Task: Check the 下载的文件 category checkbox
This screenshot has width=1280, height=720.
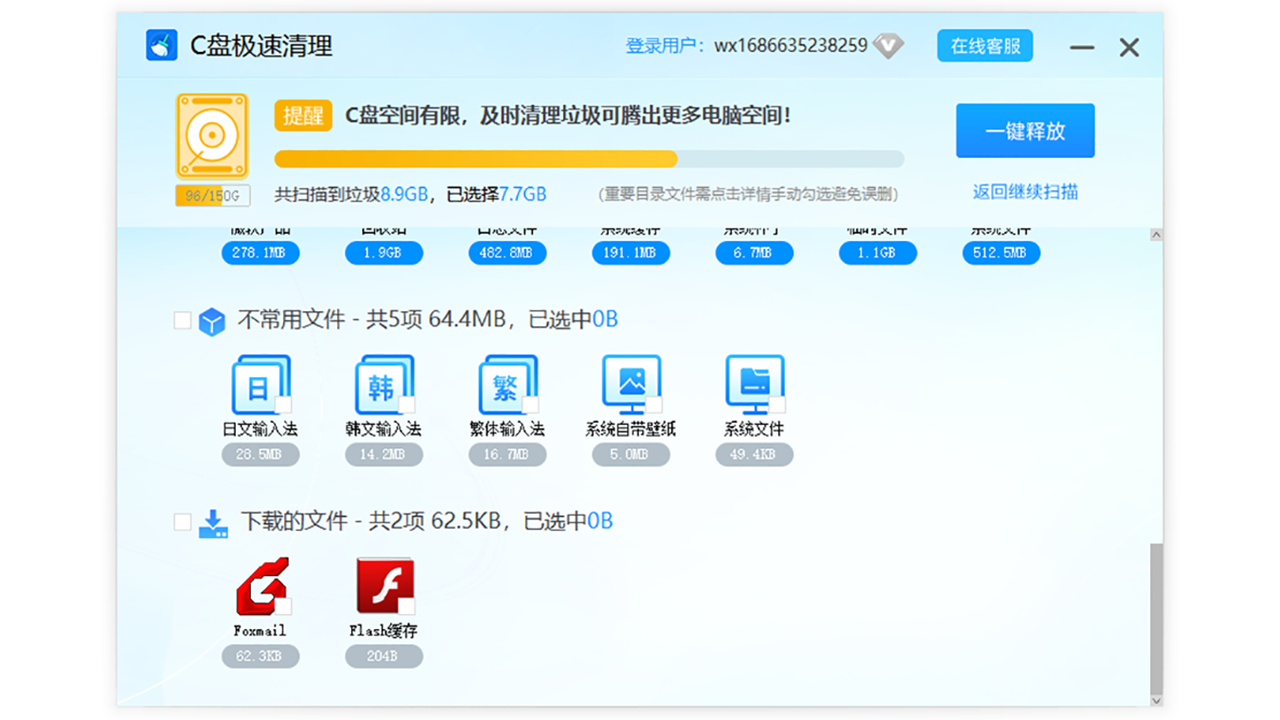Action: point(182,521)
